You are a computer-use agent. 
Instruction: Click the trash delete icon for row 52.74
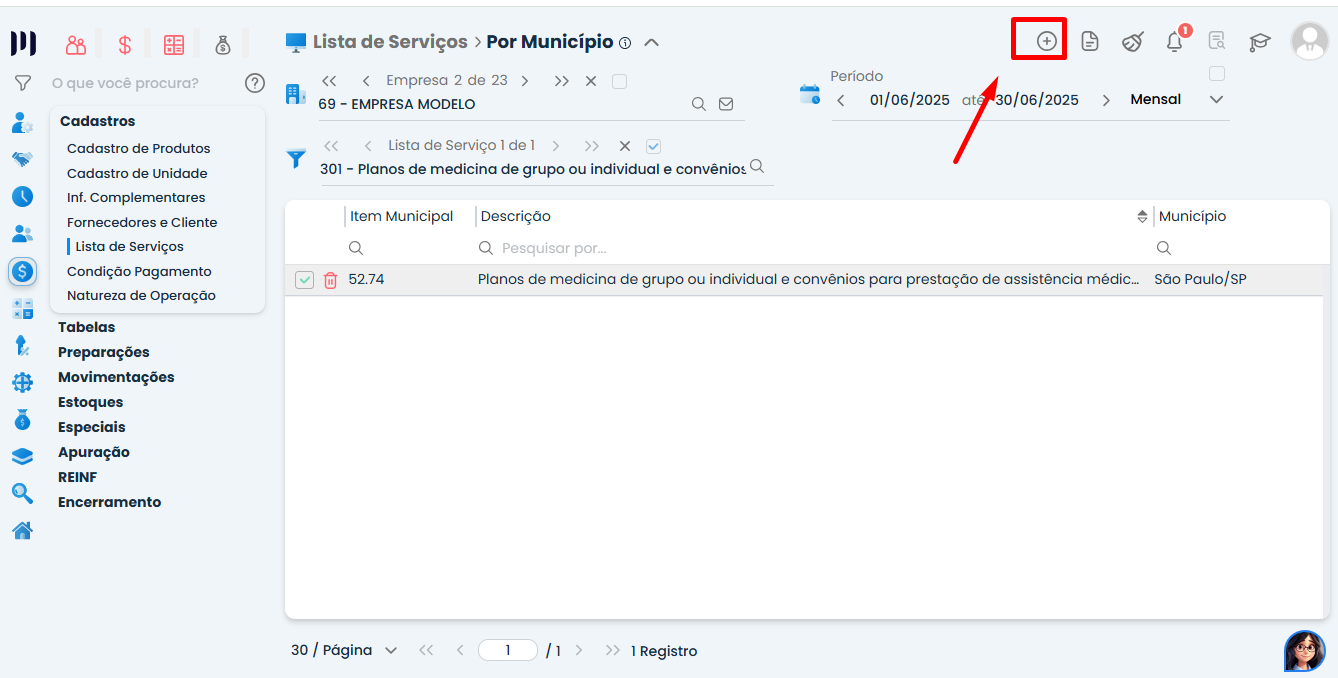pos(330,280)
